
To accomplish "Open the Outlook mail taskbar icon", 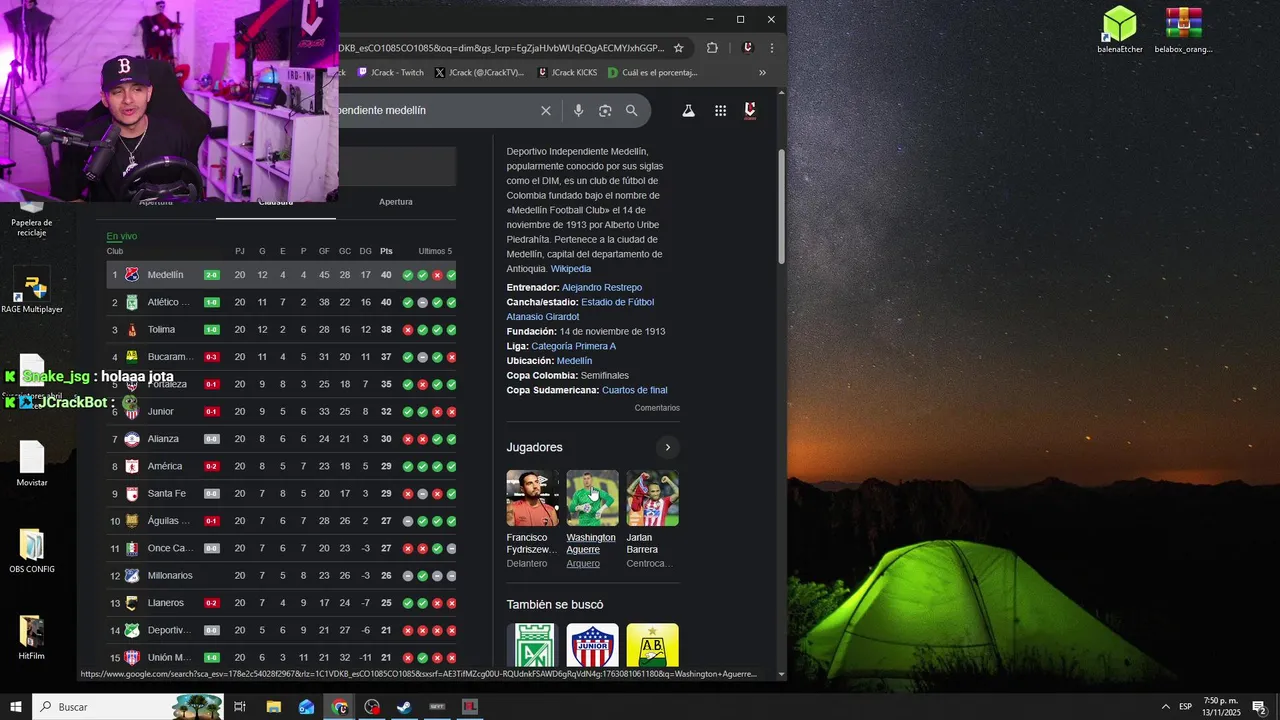I will click(307, 707).
